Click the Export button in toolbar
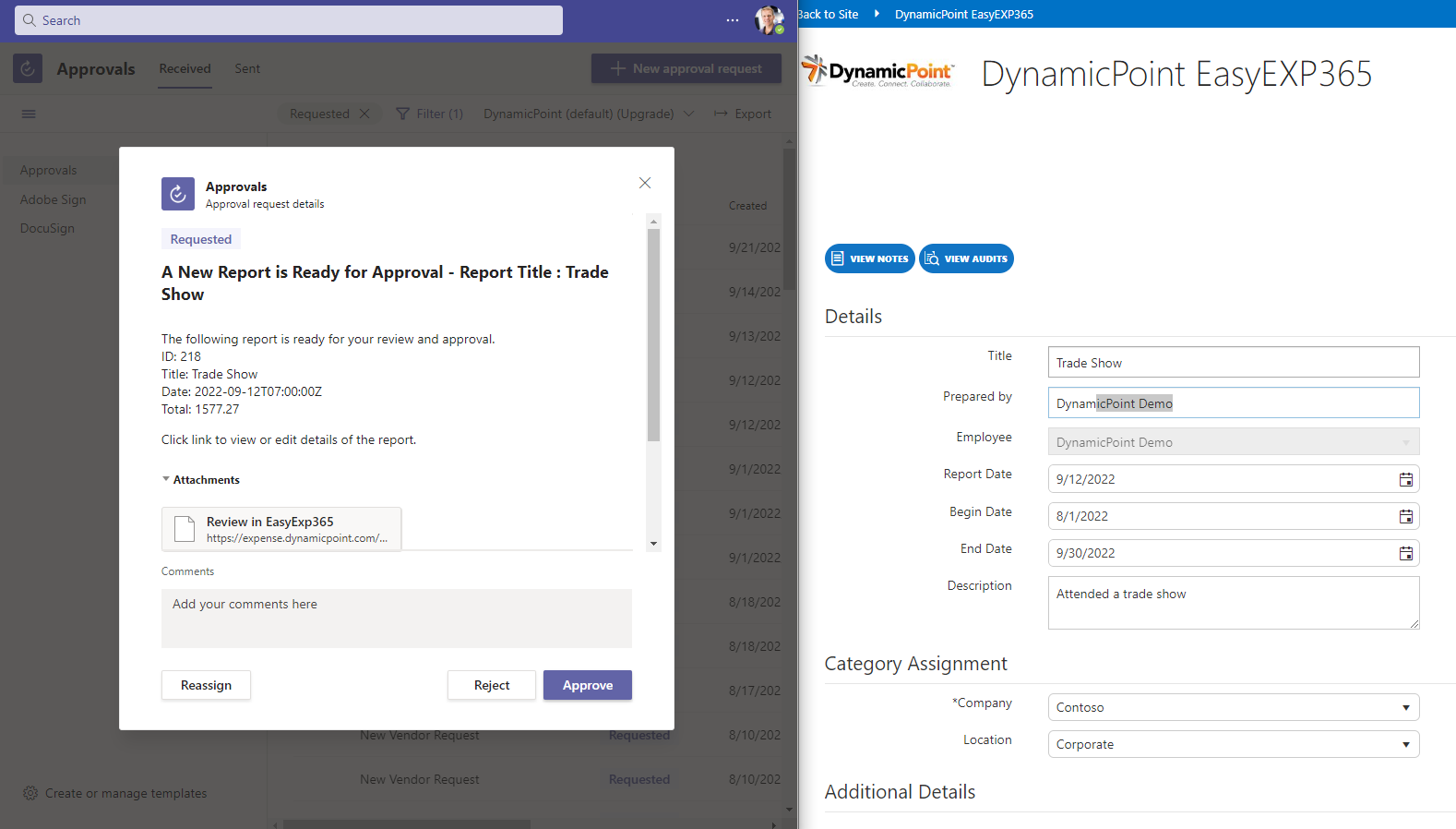Viewport: 1456px width, 829px height. click(743, 114)
